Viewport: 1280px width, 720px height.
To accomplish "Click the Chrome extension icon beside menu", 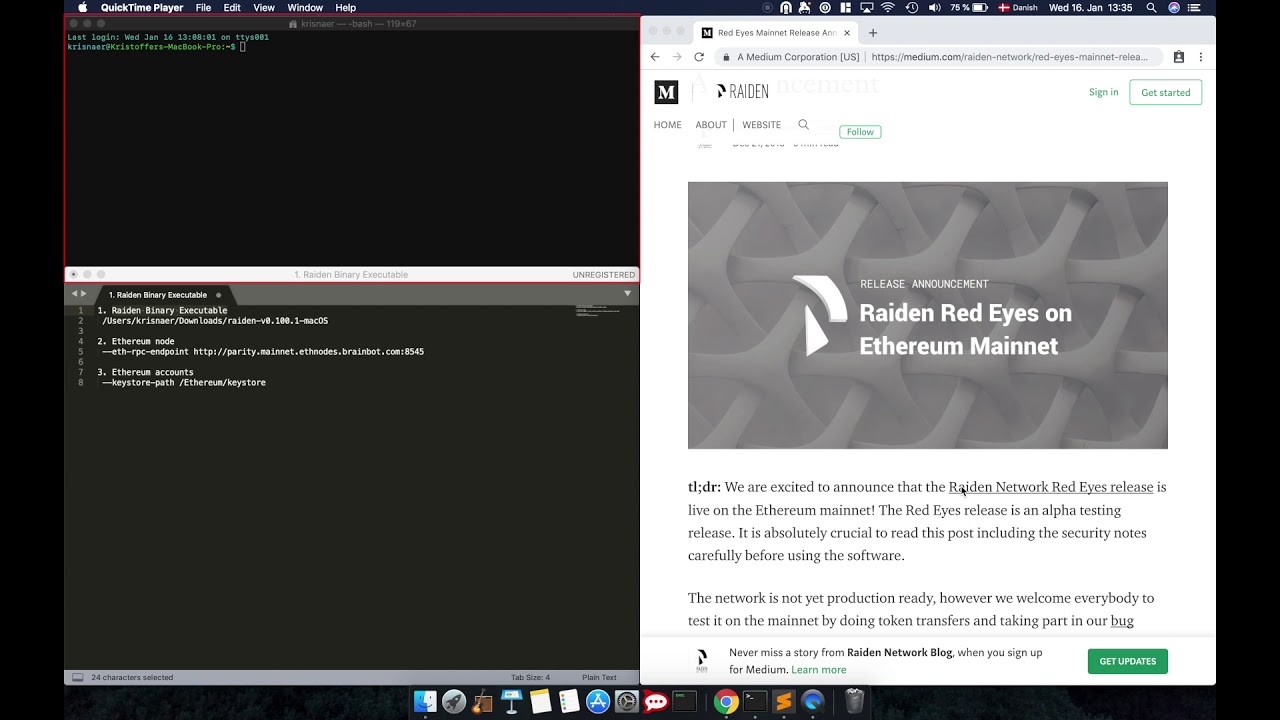I will [x=1179, y=57].
